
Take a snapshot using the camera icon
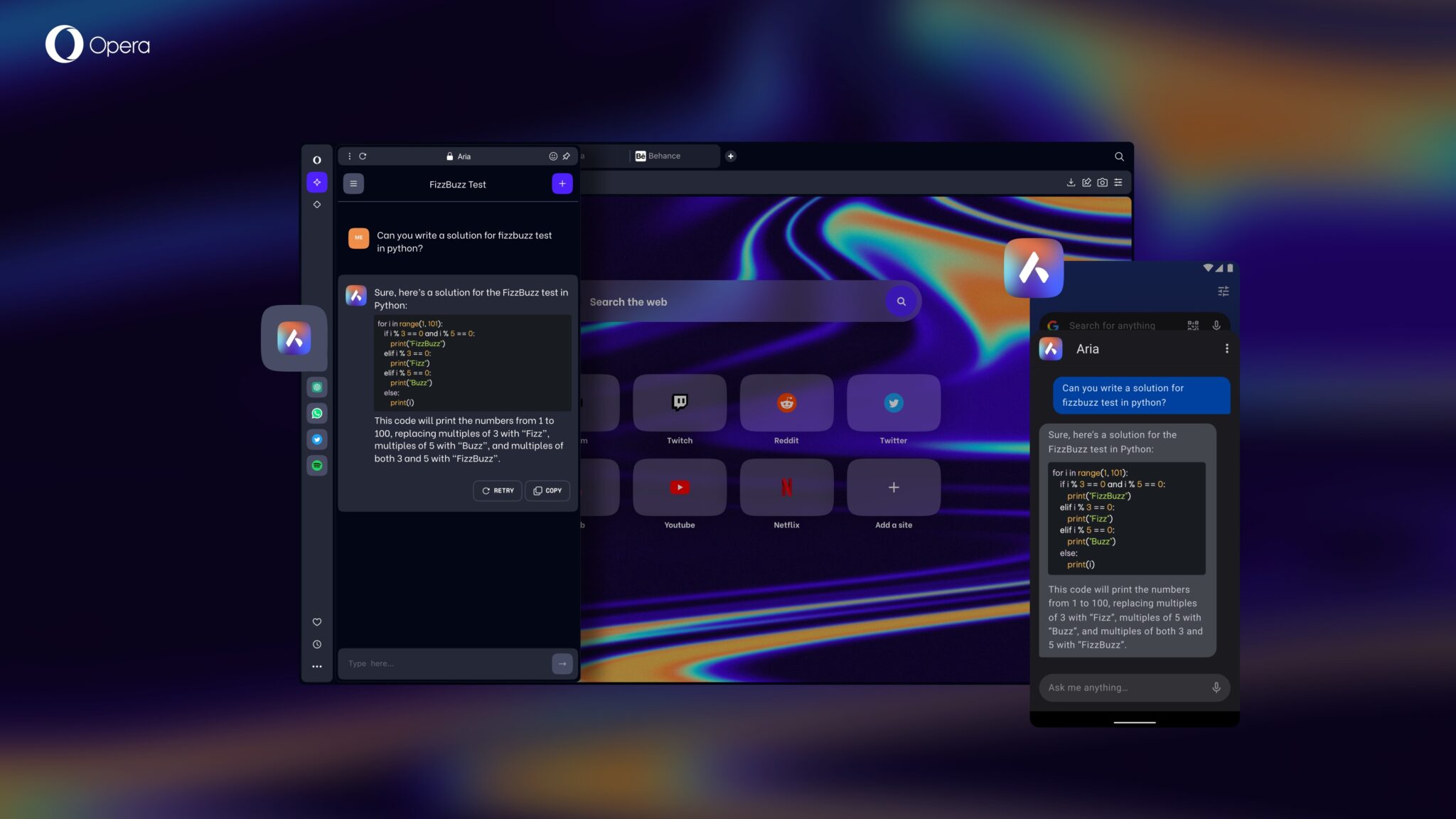pos(1103,182)
